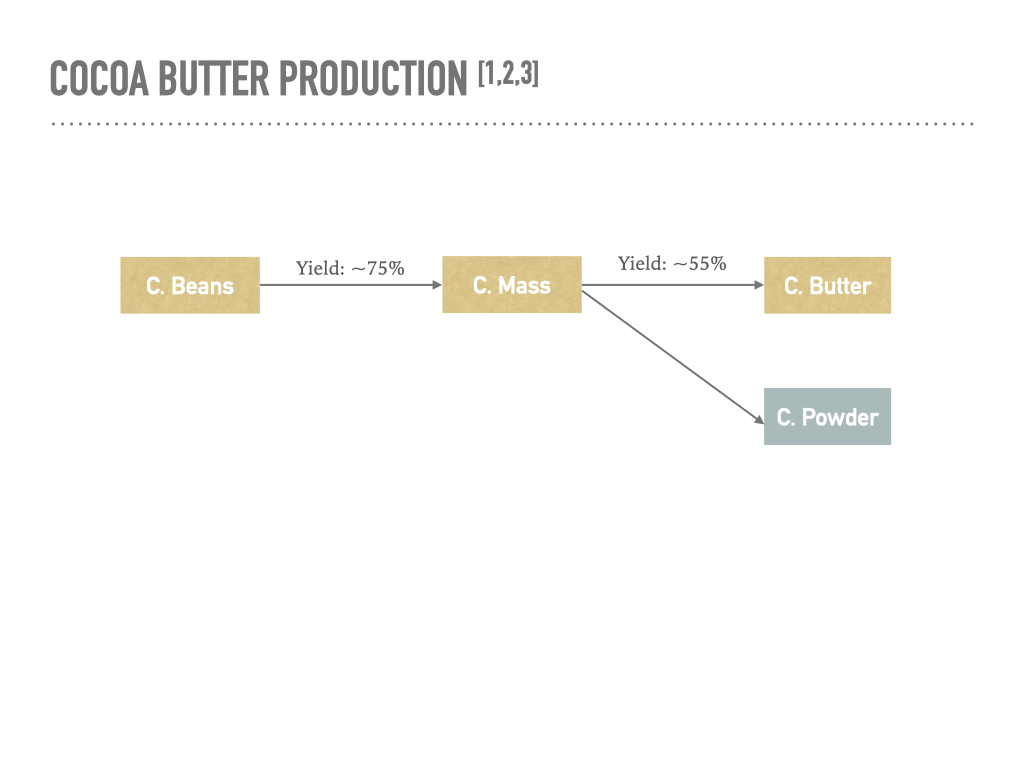Select the C. Beans box
The image size is (1024, 768).
click(x=190, y=286)
